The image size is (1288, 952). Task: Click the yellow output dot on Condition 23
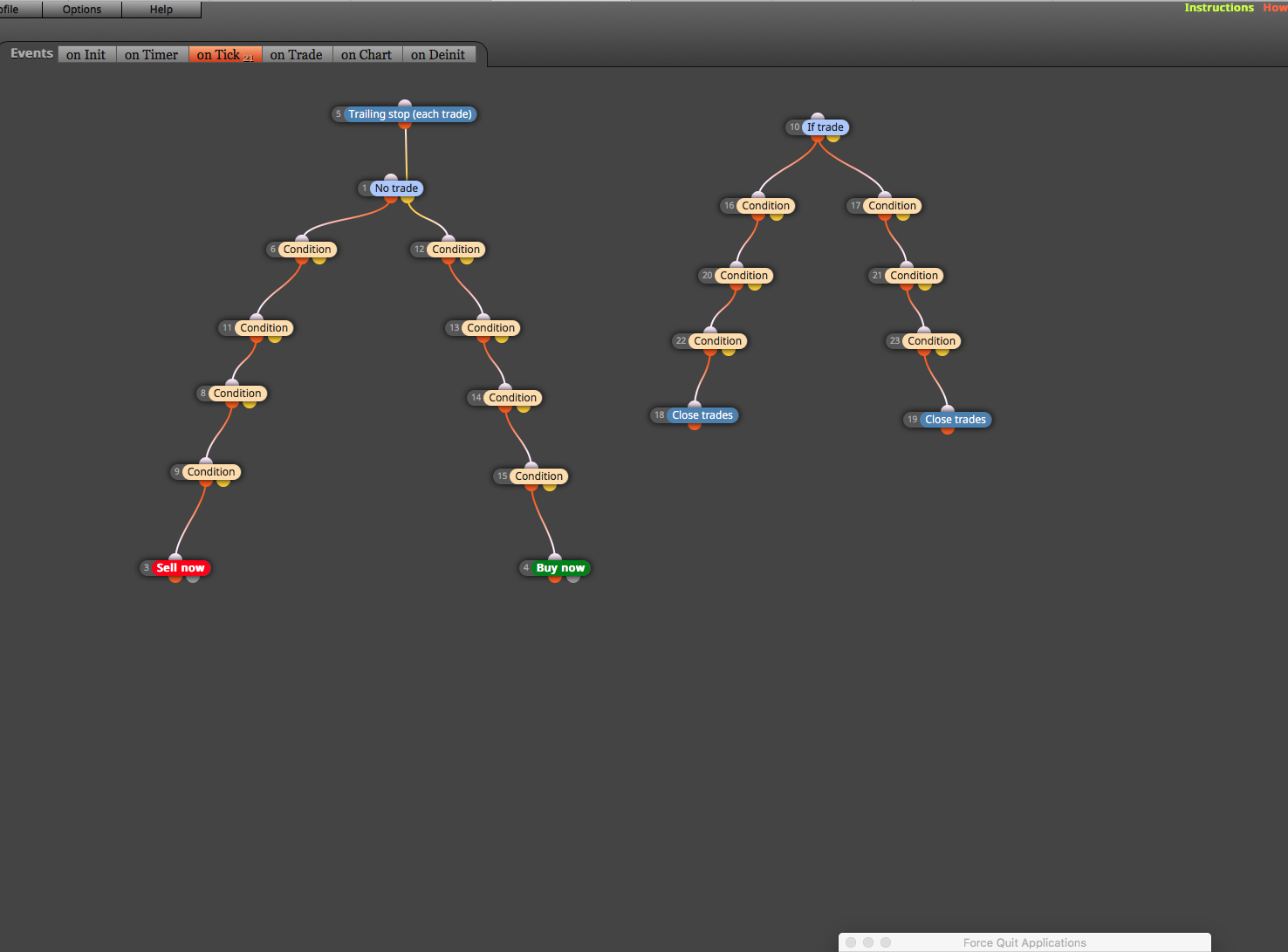click(942, 351)
